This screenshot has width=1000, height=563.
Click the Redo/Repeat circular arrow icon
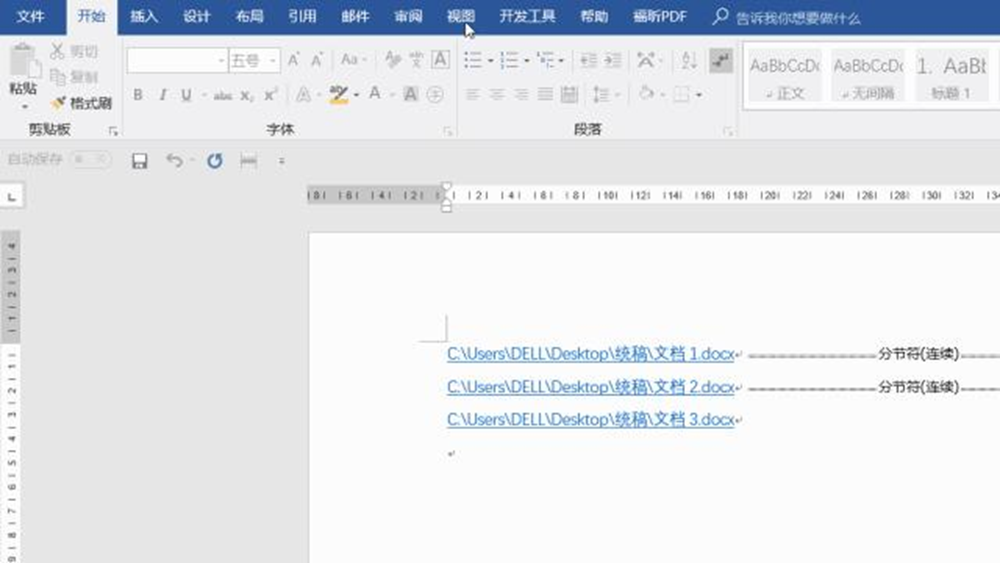[214, 161]
